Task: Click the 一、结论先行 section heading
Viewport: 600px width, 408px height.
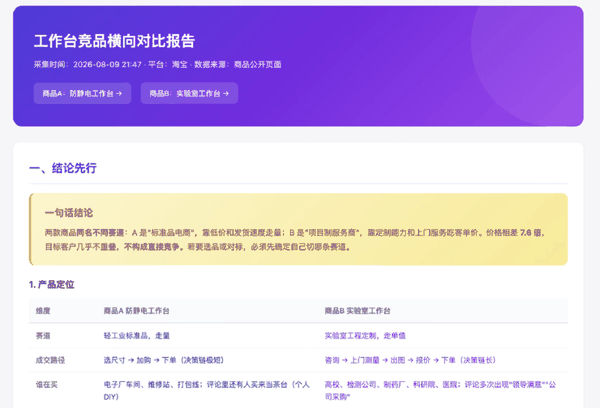Action: 63,168
